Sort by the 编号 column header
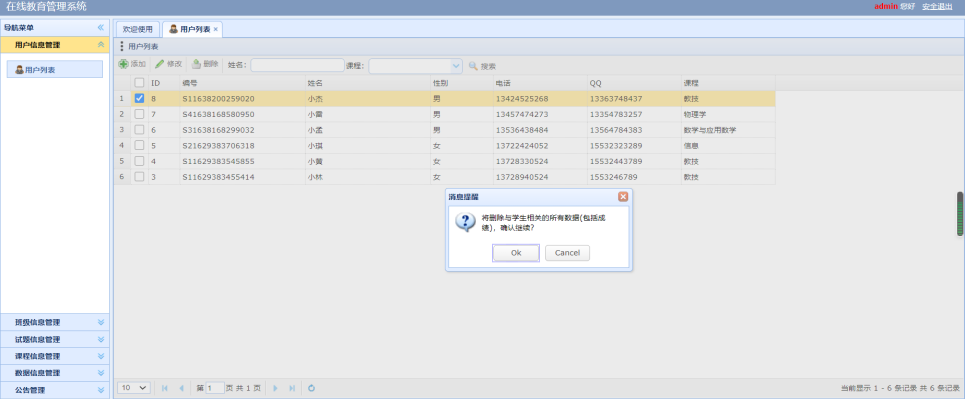Viewport: 965px width, 399px height. 242,83
